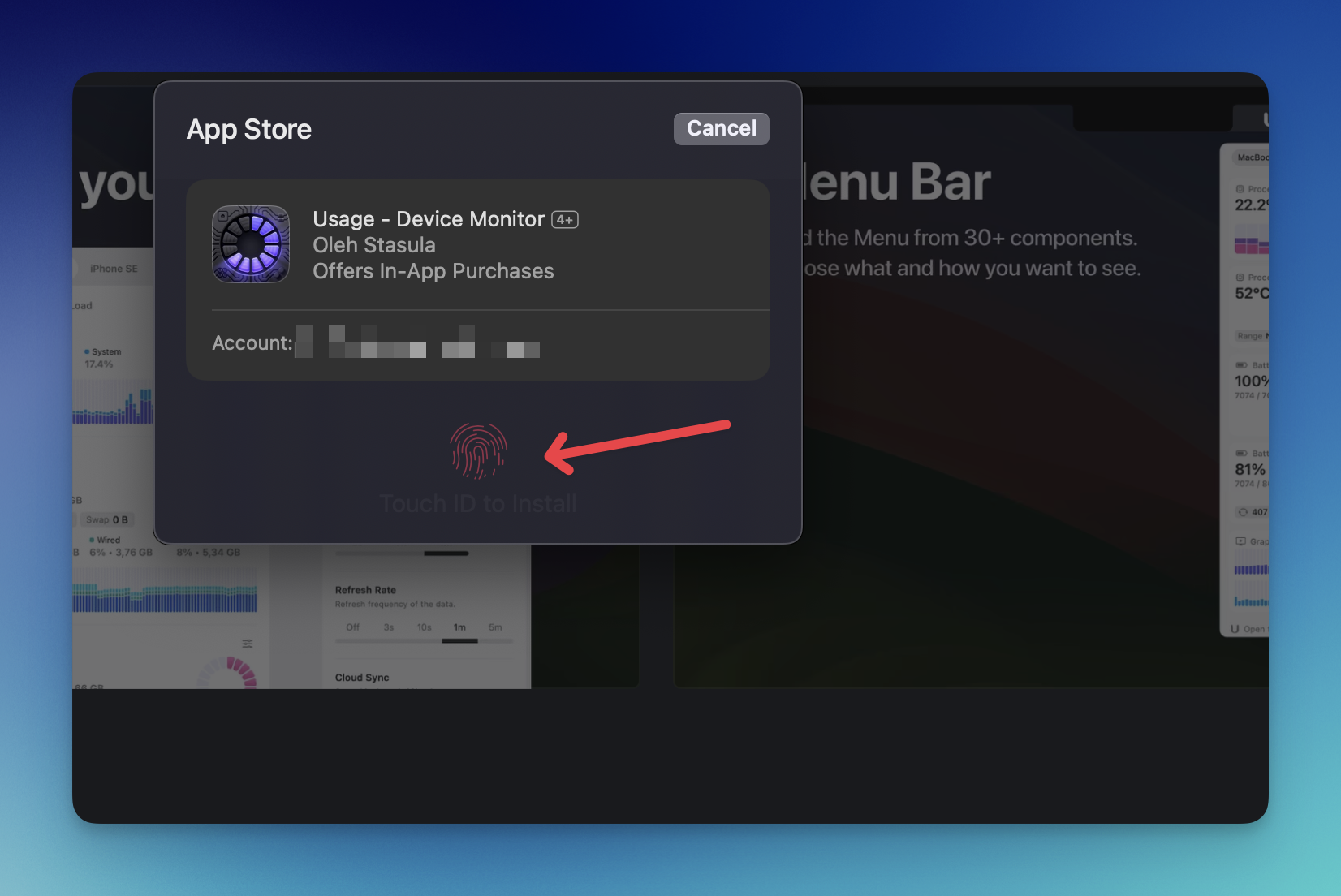Image resolution: width=1341 pixels, height=896 pixels.
Task: Cancel the App Store install dialog
Action: pyautogui.click(x=721, y=129)
